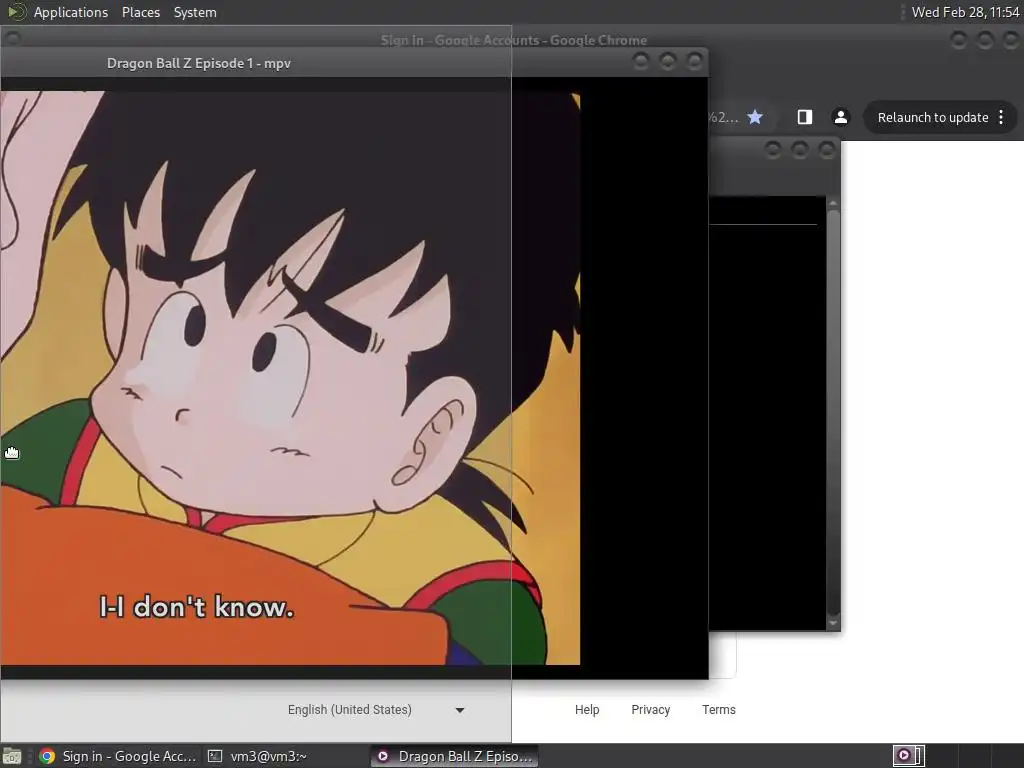Open the System menu
The width and height of the screenshot is (1024, 768).
(195, 12)
